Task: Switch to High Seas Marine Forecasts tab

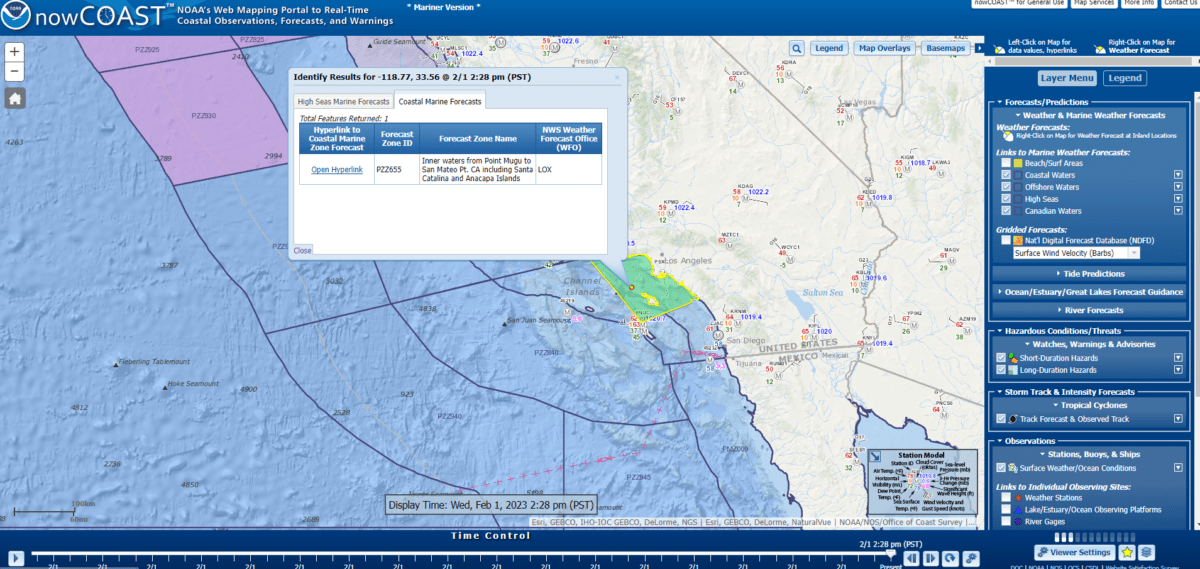Action: [344, 101]
